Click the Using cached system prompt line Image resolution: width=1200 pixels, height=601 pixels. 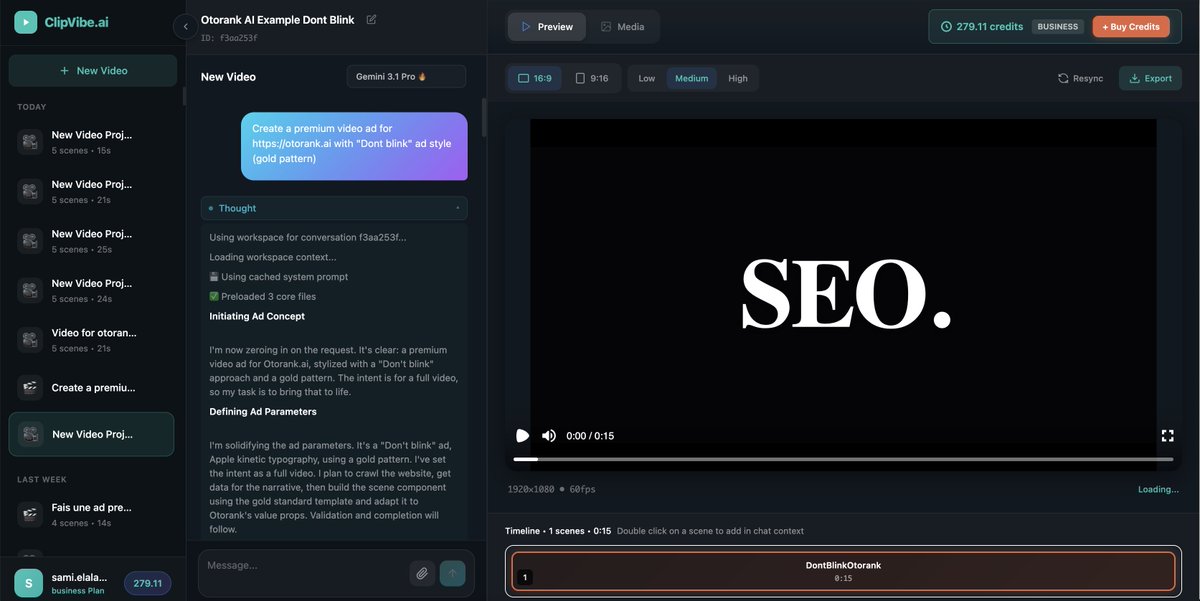pyautogui.click(x=278, y=277)
